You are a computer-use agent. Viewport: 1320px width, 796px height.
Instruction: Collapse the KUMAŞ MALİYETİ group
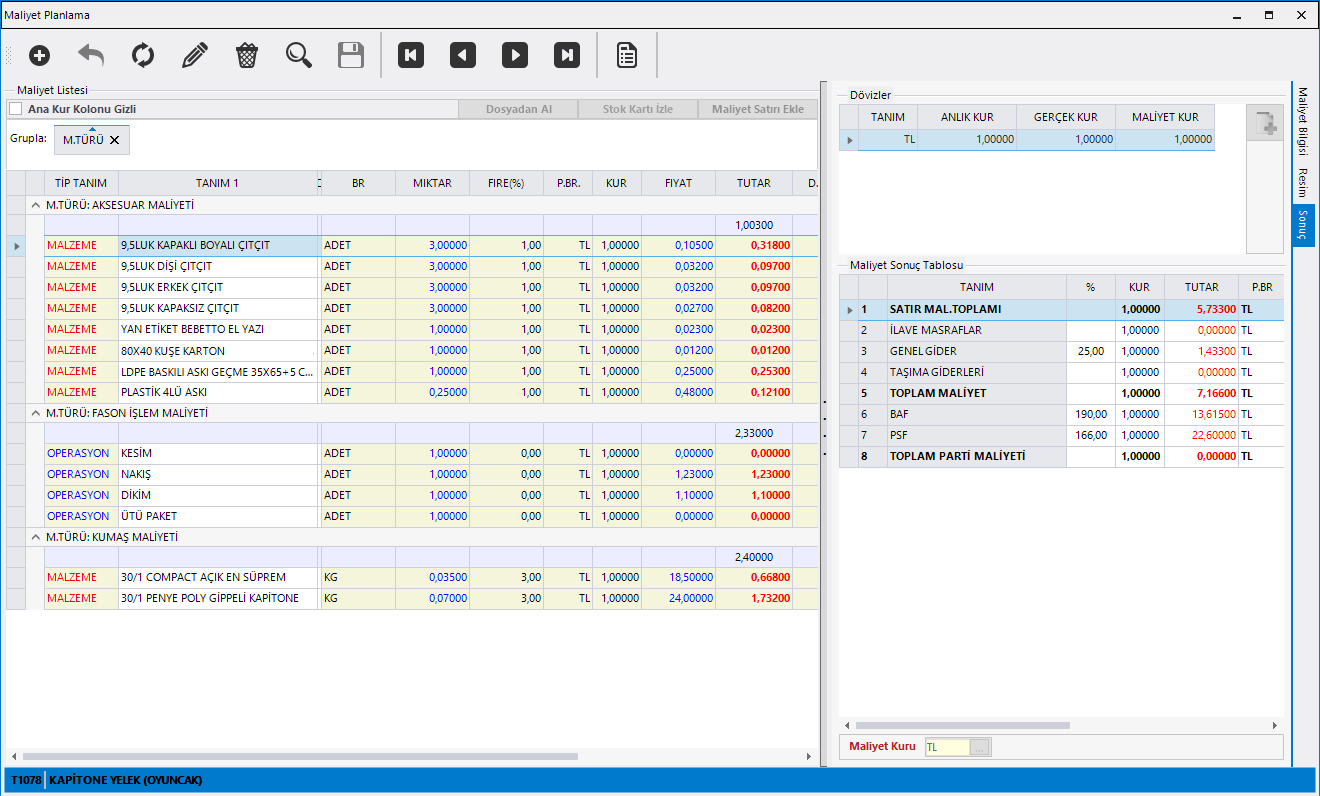(x=36, y=537)
